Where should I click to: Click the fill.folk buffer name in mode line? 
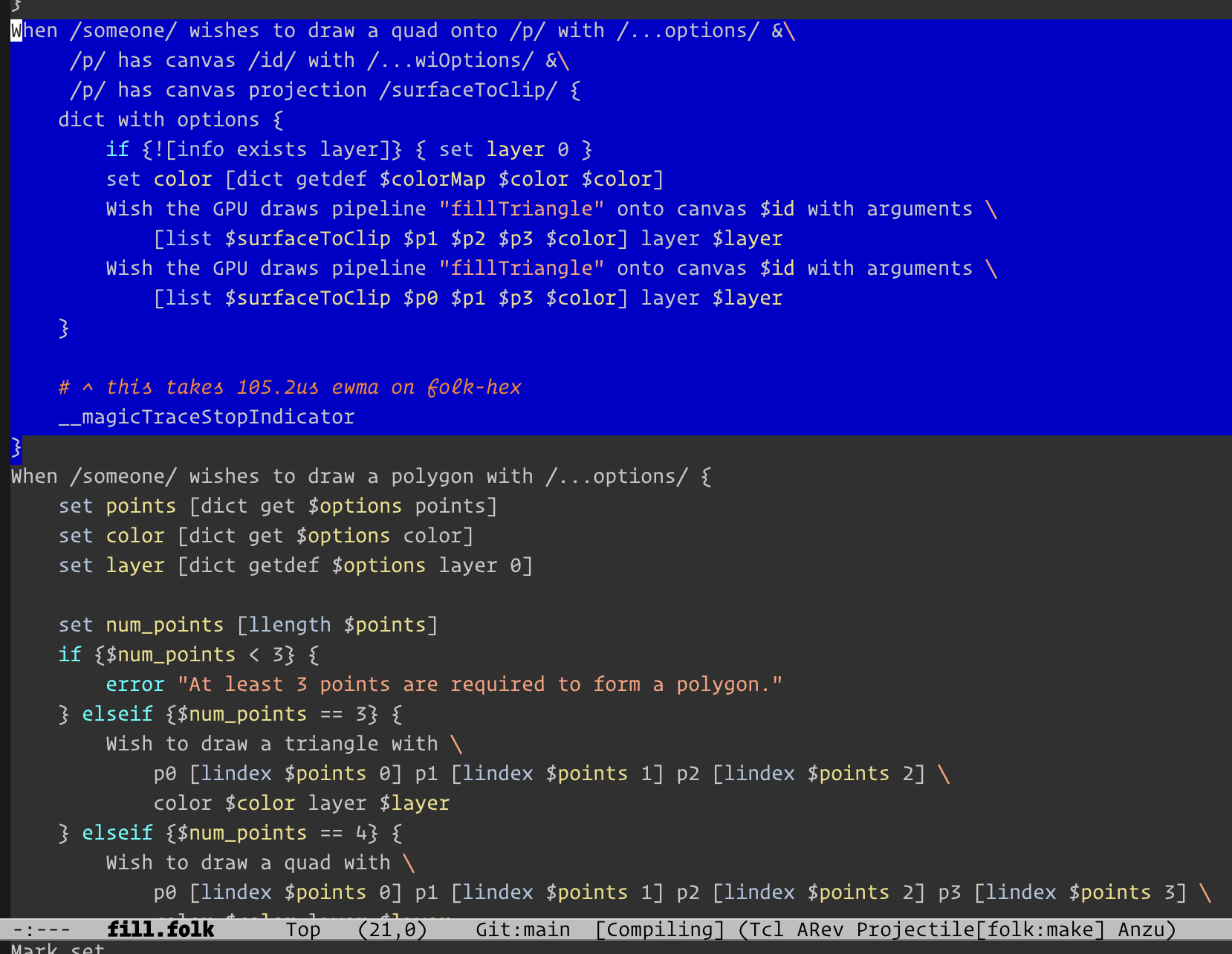click(x=161, y=929)
